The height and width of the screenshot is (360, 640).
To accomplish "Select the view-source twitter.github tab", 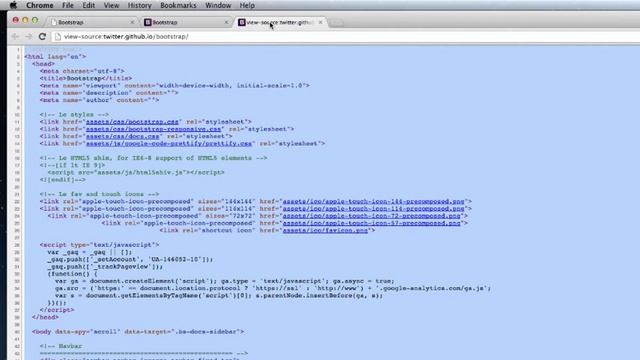I will [280, 22].
